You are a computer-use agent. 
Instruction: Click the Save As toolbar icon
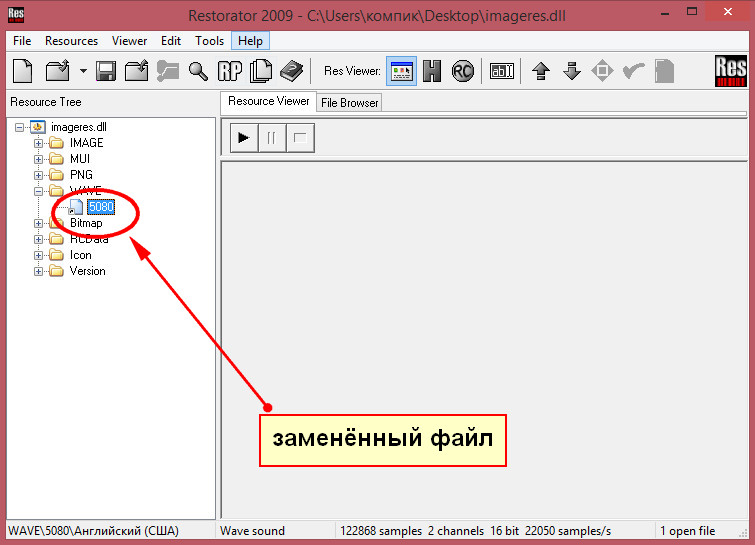pyautogui.click(x=136, y=71)
